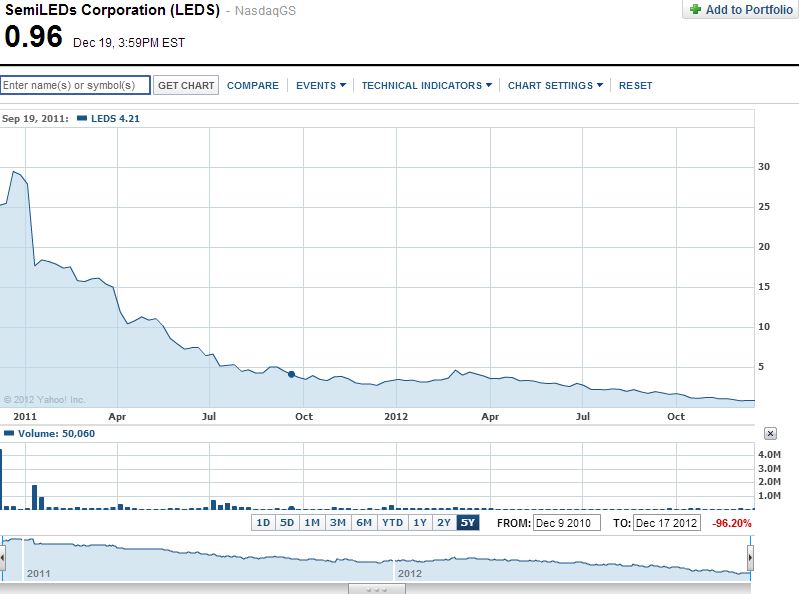Screen dimensions: 799x594
Task: Click the 2011 label in overview strip
Action: click(39, 574)
